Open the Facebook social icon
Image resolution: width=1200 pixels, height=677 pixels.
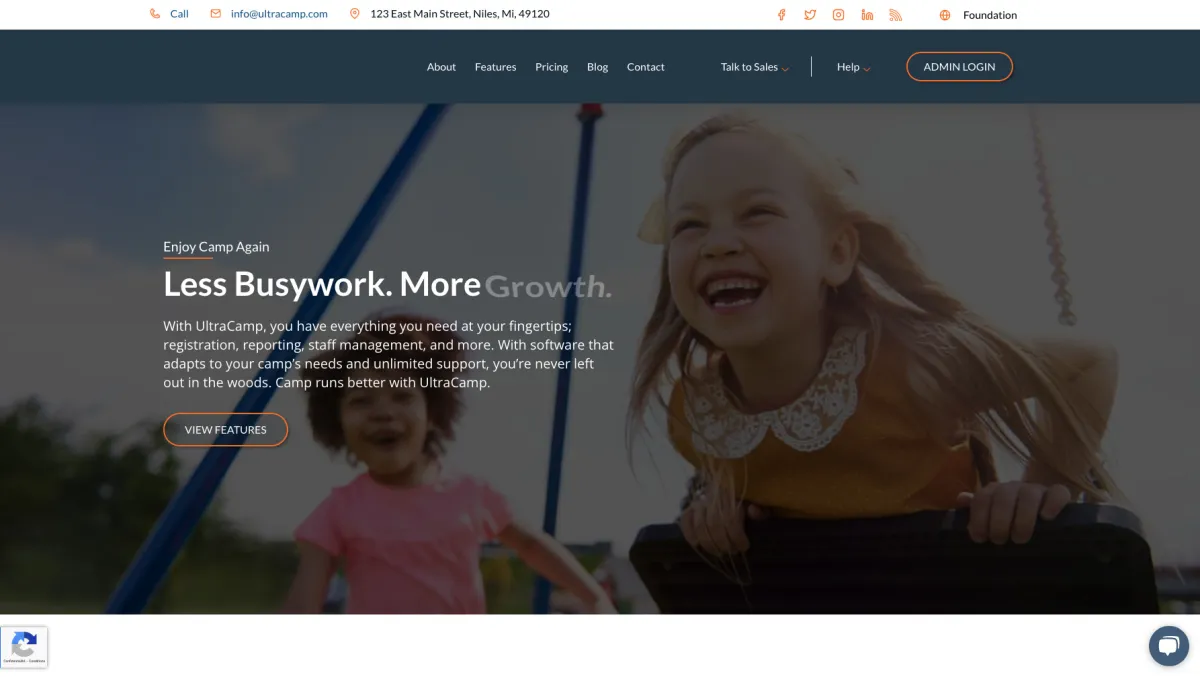point(781,15)
